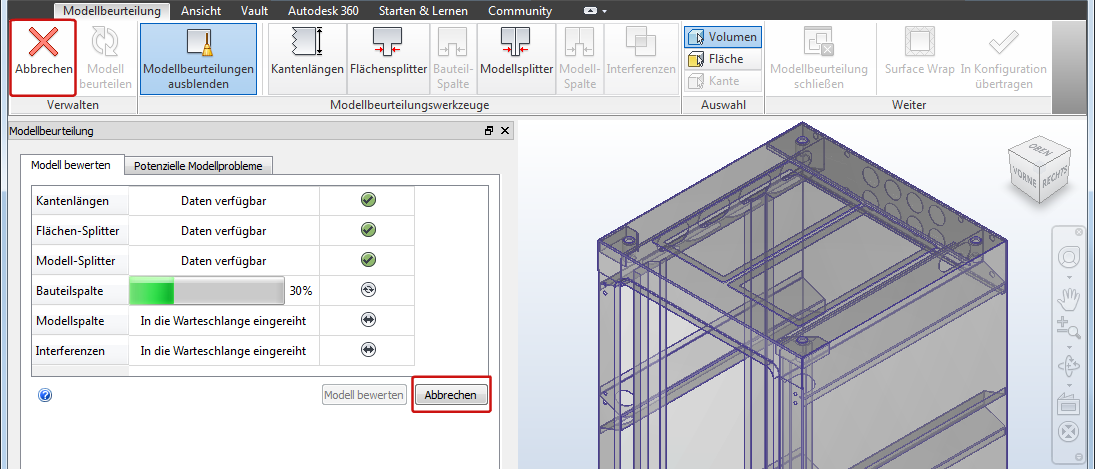Click the Modell bewerten button

(x=364, y=395)
